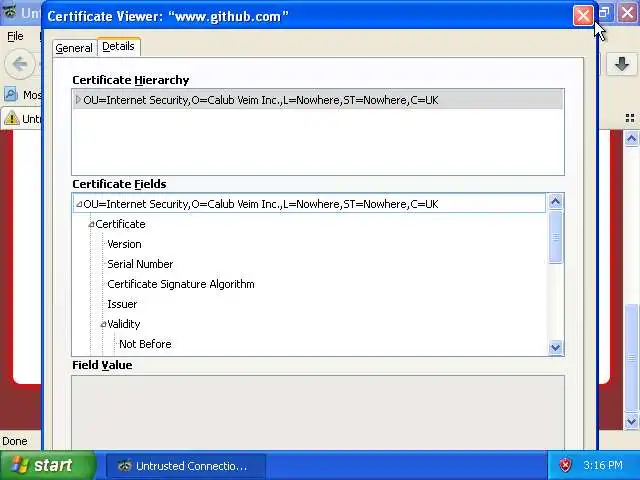Select the Not Before field

[x=145, y=344]
